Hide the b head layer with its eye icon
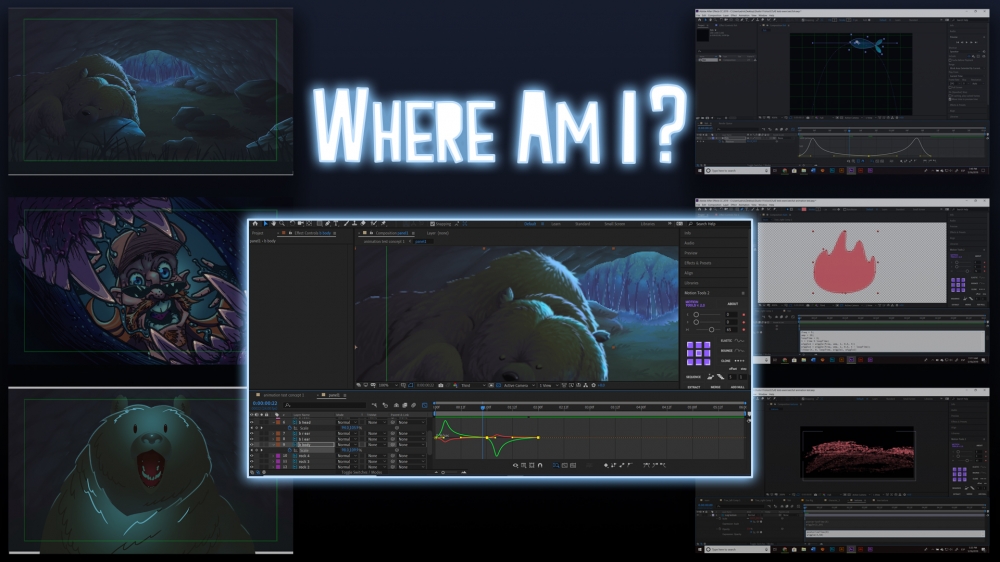Image resolution: width=1000 pixels, height=562 pixels. [252, 422]
